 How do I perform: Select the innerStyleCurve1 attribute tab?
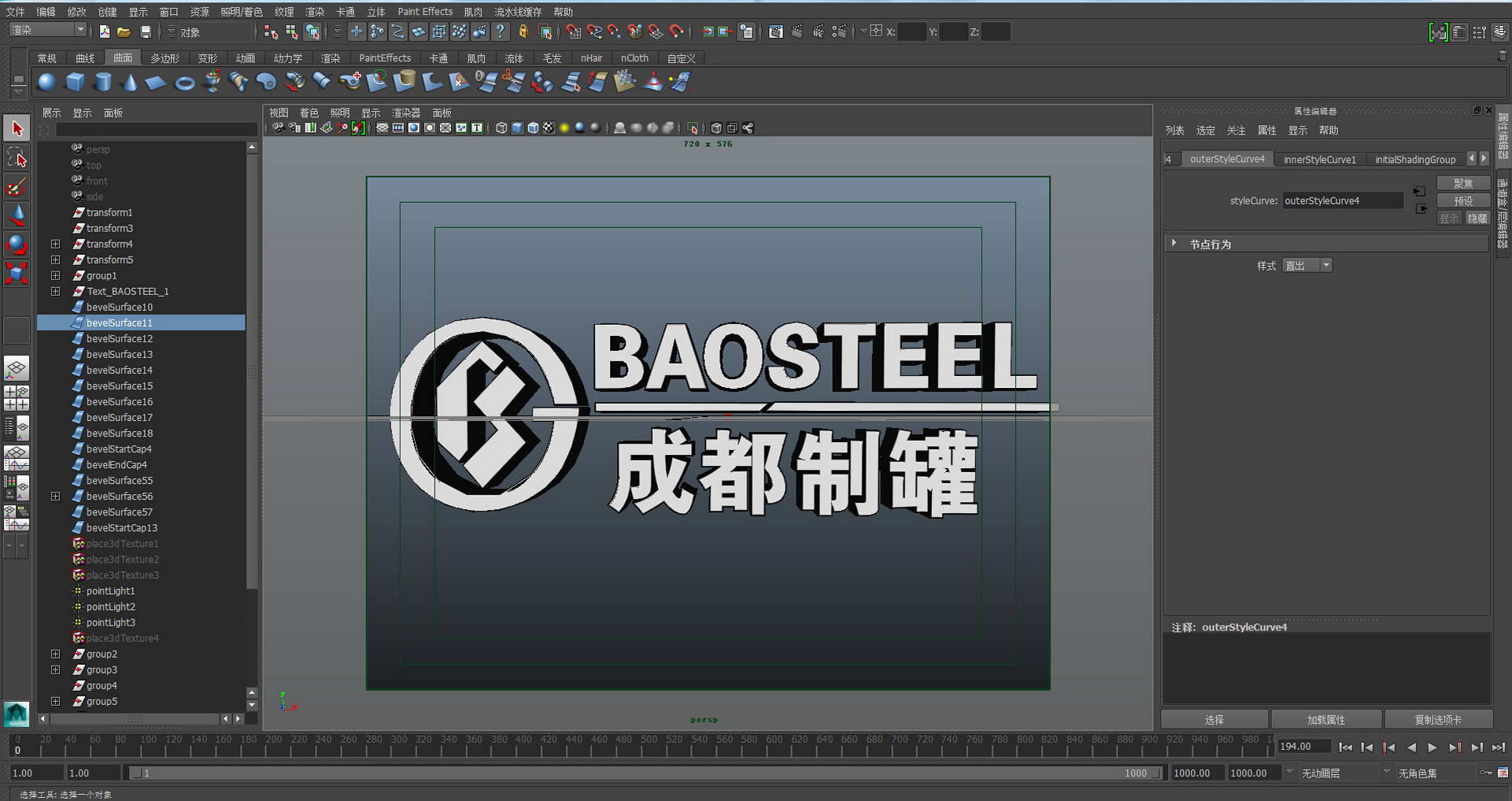pos(1320,159)
